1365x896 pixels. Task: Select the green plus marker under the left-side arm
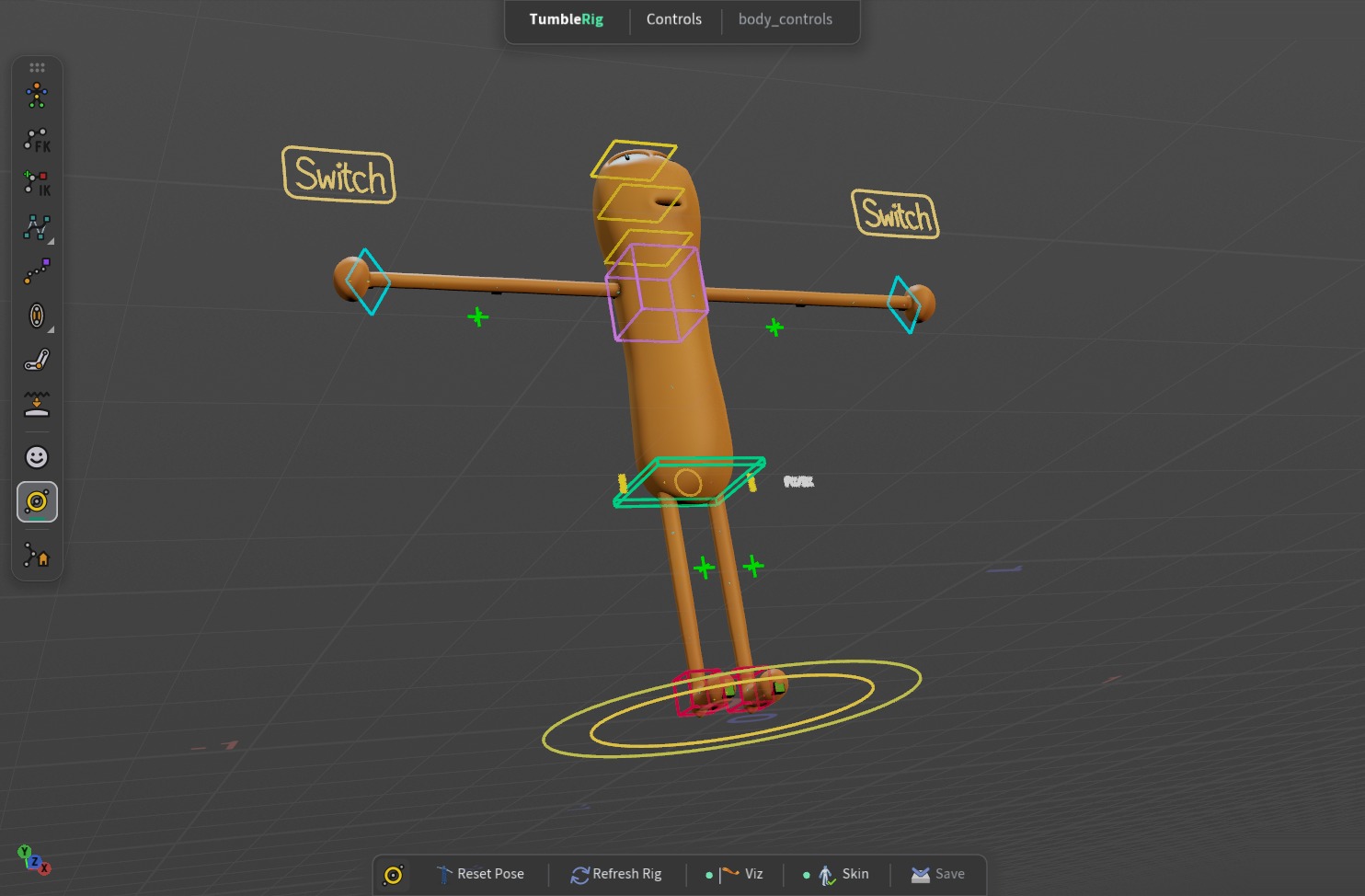477,317
